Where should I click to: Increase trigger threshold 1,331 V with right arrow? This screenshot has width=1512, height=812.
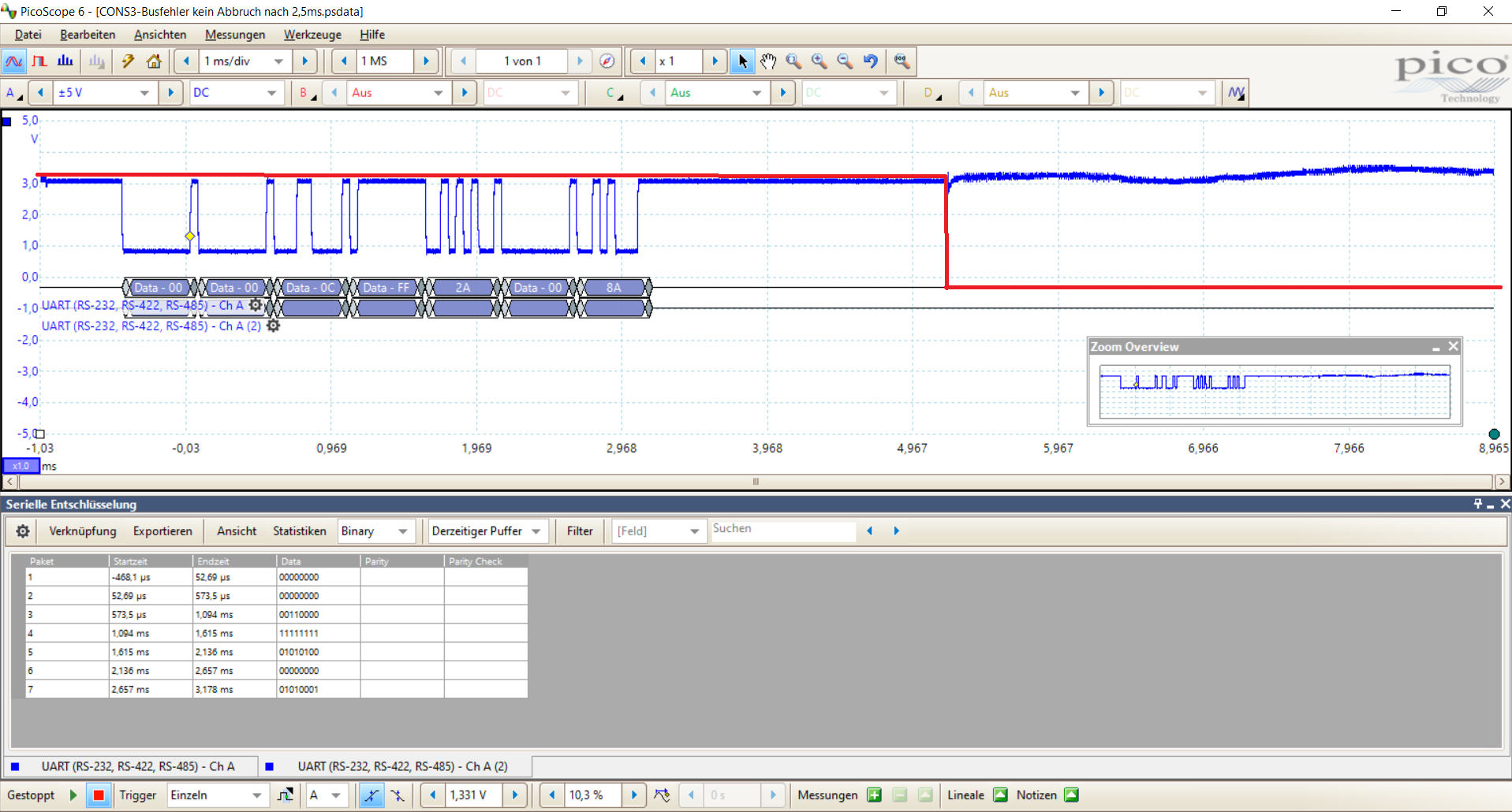point(515,795)
